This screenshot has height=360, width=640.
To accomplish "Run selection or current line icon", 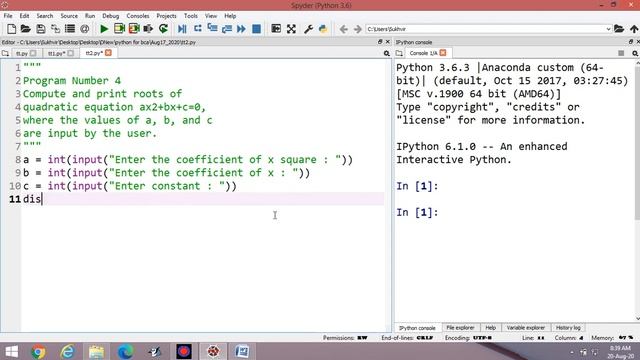I will pyautogui.click(x=148, y=29).
